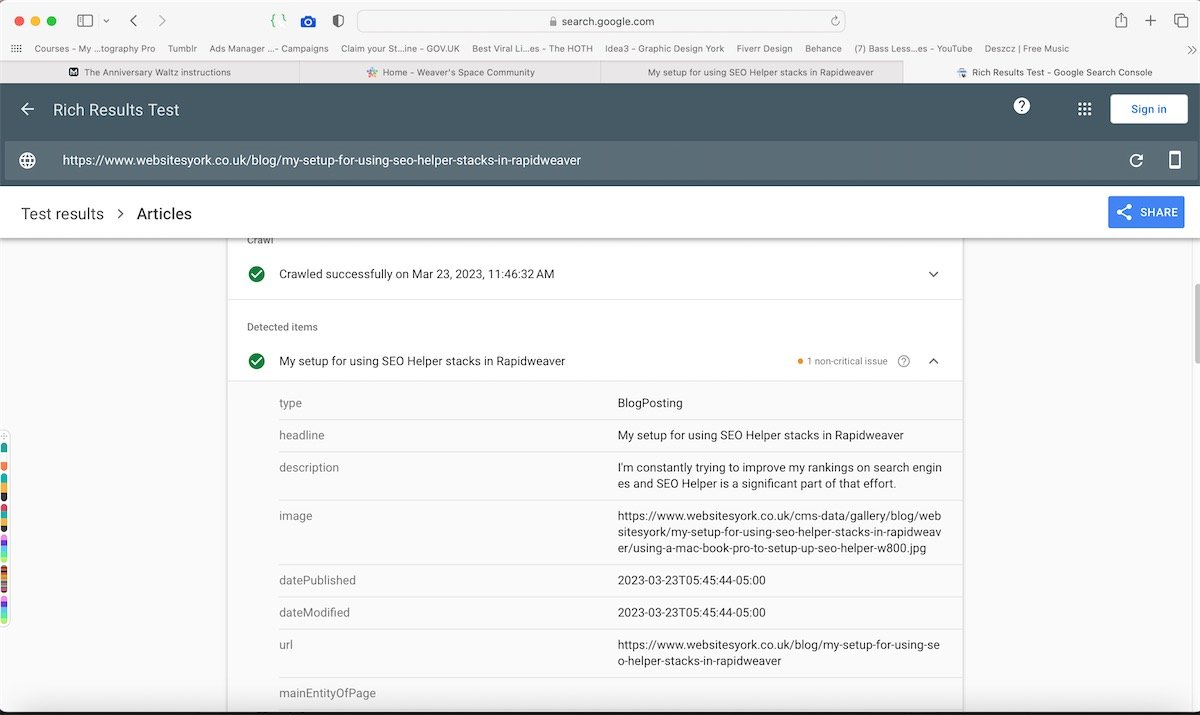The image size is (1200, 715).
Task: Go back with Safari's back arrow
Action: point(134,21)
